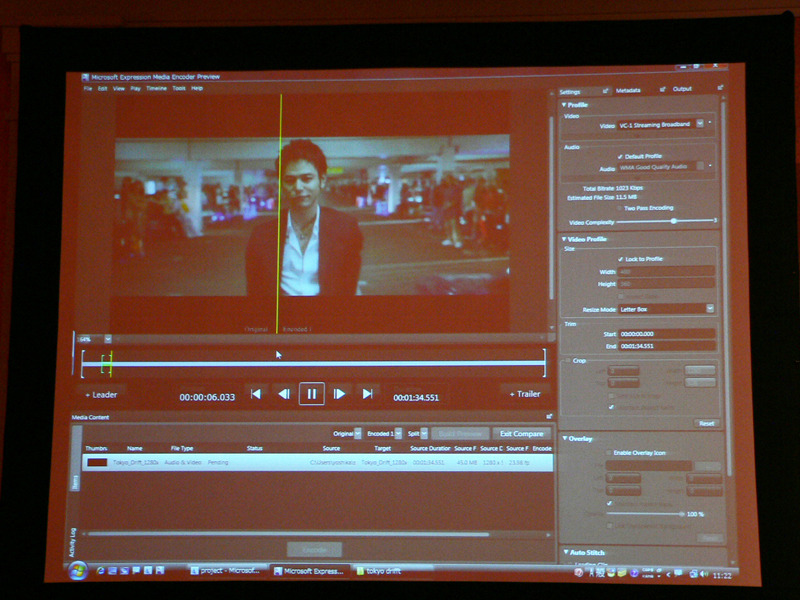
Task: Open the View menu
Action: pyautogui.click(x=119, y=88)
